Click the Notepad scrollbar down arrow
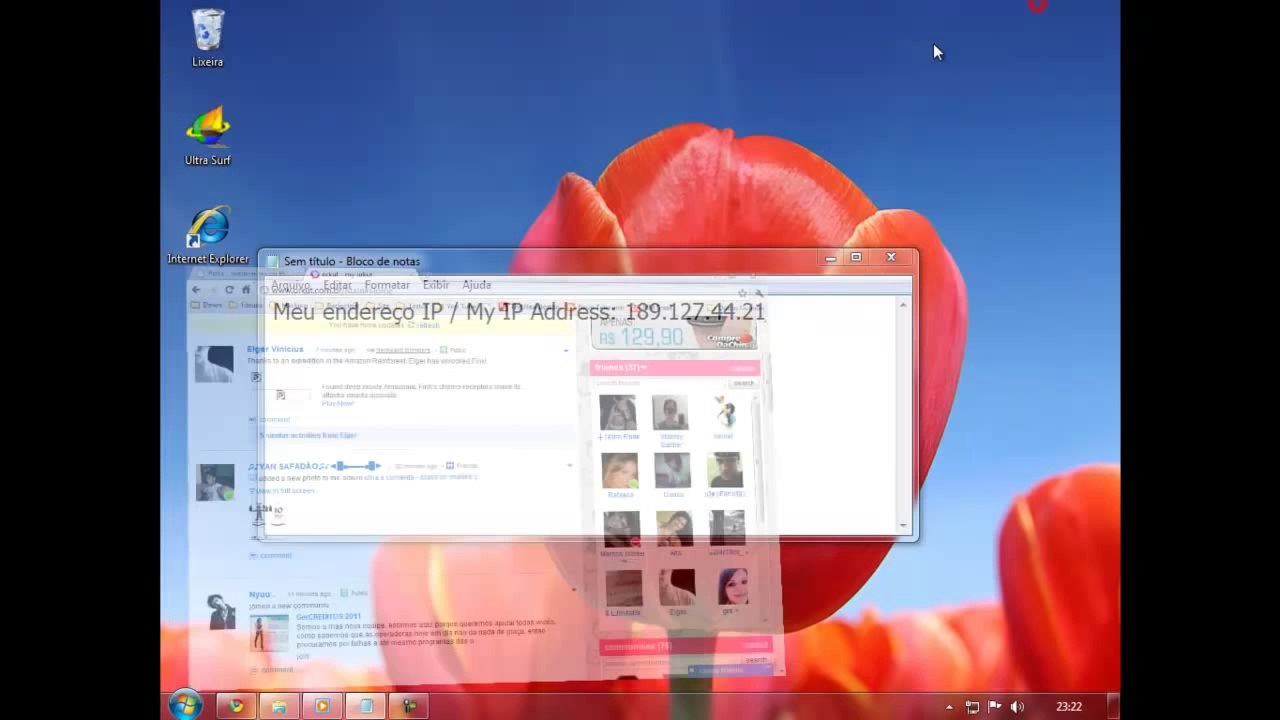Image resolution: width=1280 pixels, height=720 pixels. tap(903, 525)
